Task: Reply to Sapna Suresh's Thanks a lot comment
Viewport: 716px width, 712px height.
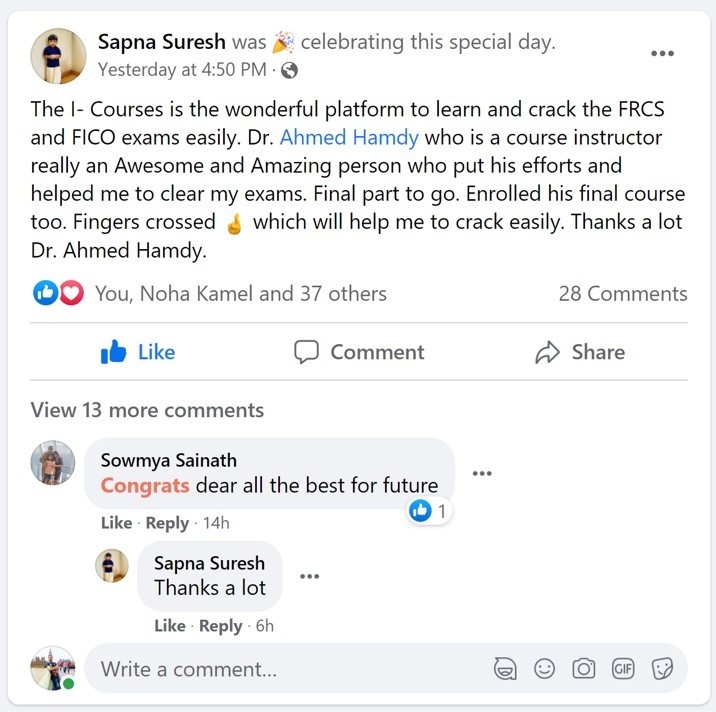Action: point(220,626)
